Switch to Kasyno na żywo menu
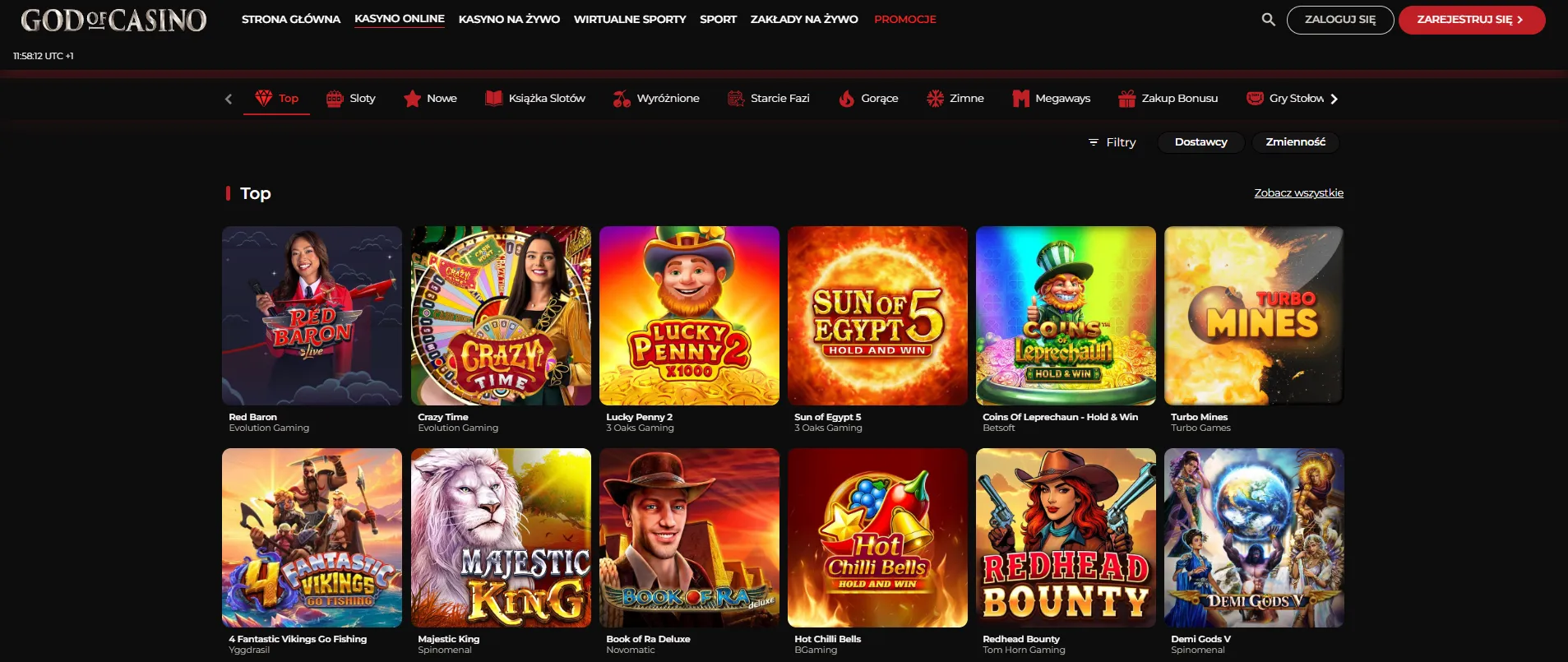 [509, 19]
